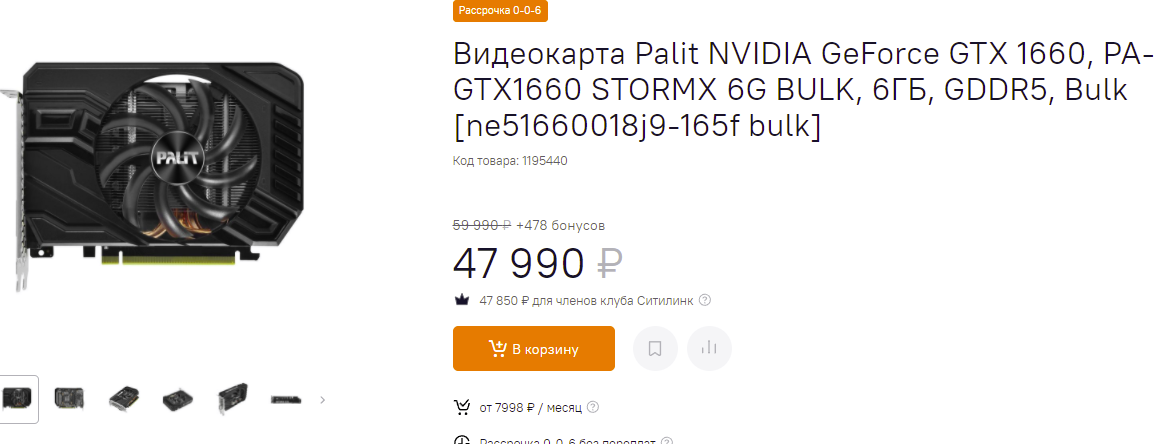Select the sixth product thumbnail side view
This screenshot has height=444, width=1158.
[285, 399]
